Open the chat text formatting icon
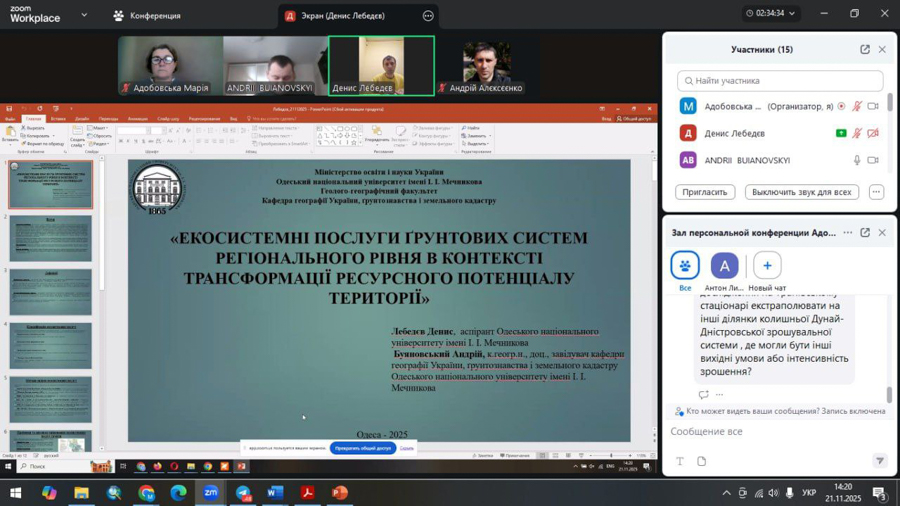Image resolution: width=900 pixels, height=506 pixels. click(680, 461)
